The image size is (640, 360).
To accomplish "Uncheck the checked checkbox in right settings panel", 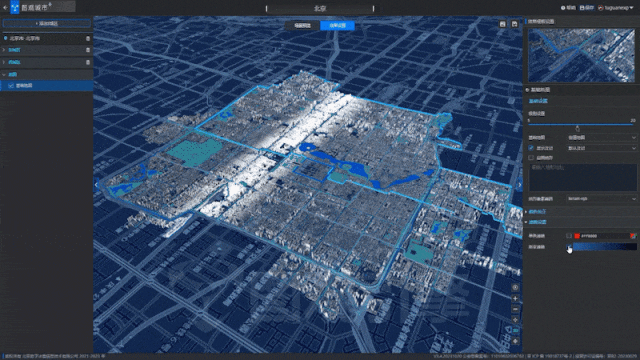I will (531, 148).
